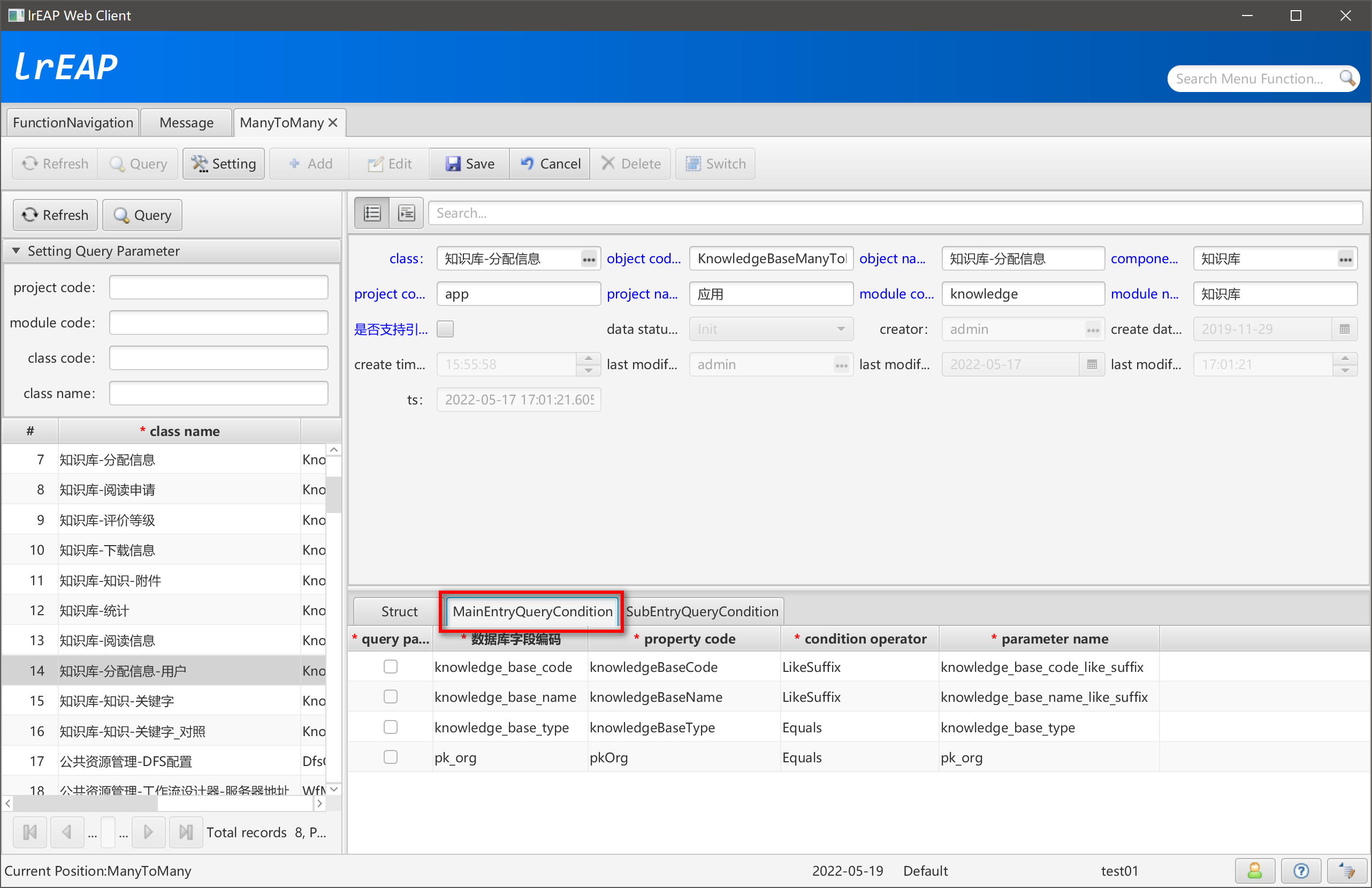Select the ManyToMany tab

[282, 123]
